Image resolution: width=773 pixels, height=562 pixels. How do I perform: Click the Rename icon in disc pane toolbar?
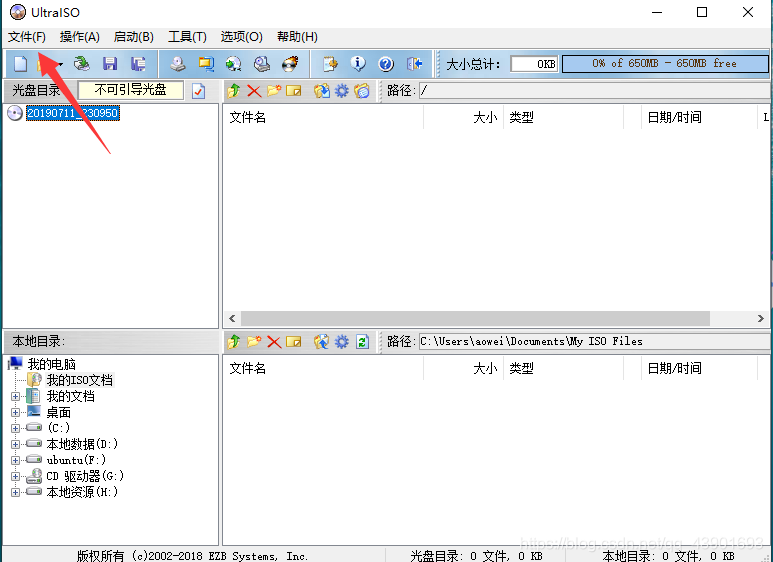tap(294, 91)
